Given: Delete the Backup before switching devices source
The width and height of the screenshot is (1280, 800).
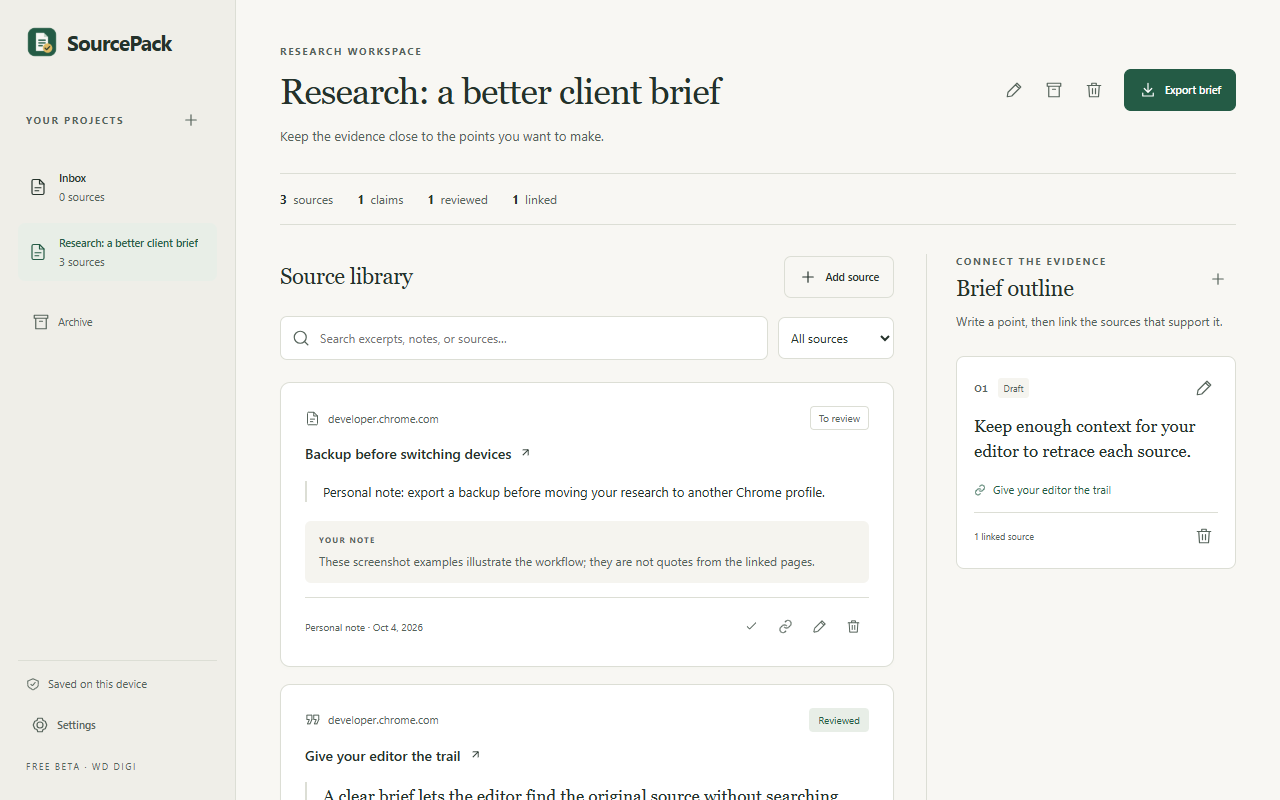Looking at the screenshot, I should (x=854, y=626).
